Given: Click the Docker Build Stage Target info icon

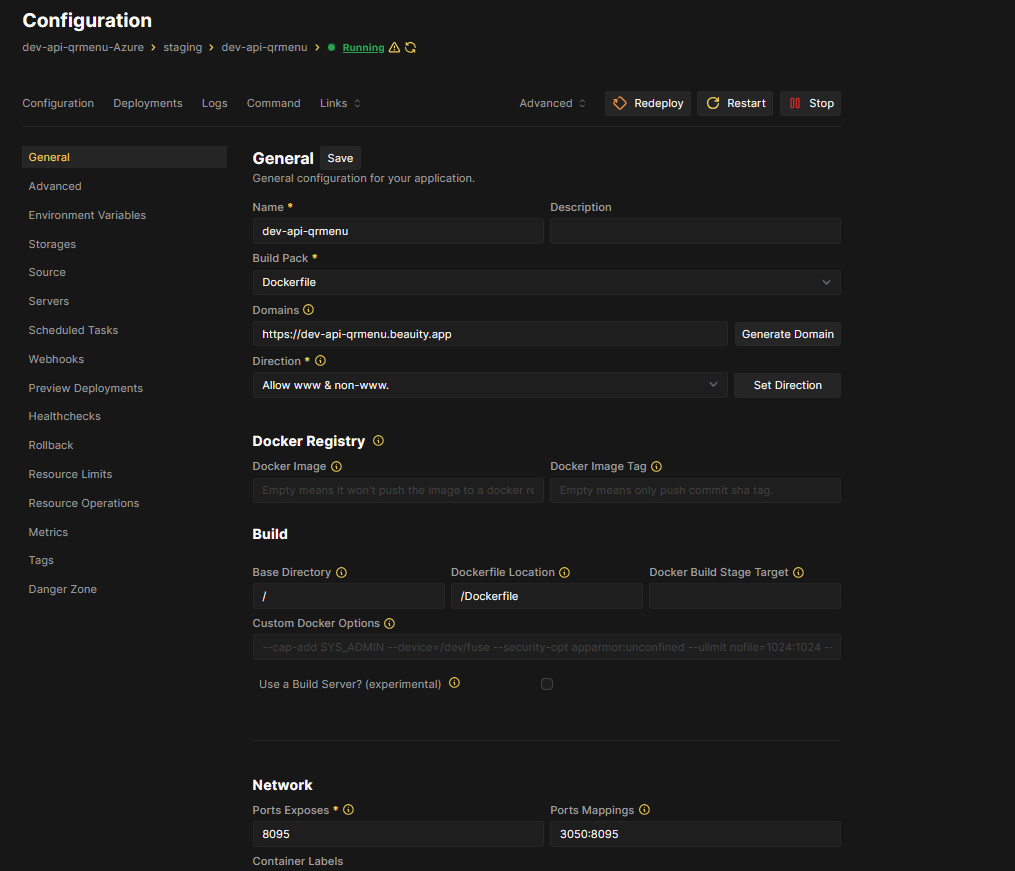Looking at the screenshot, I should click(x=799, y=573).
